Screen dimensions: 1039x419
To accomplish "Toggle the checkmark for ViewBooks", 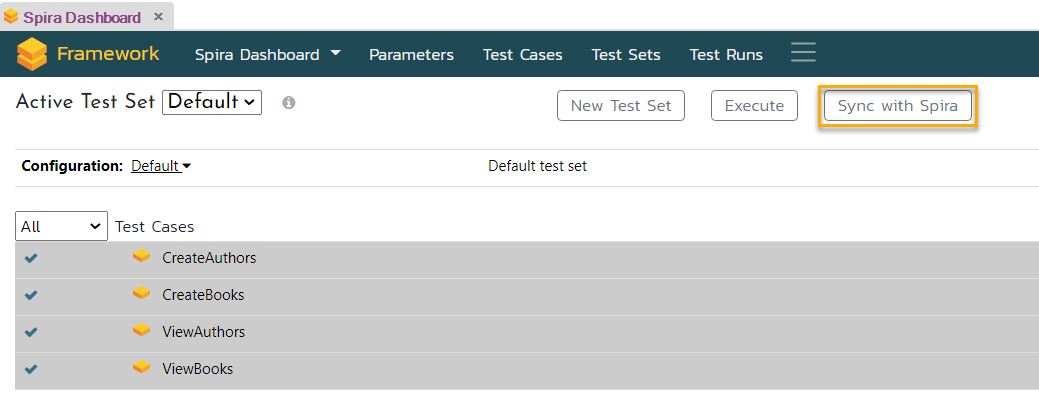I will (x=31, y=369).
